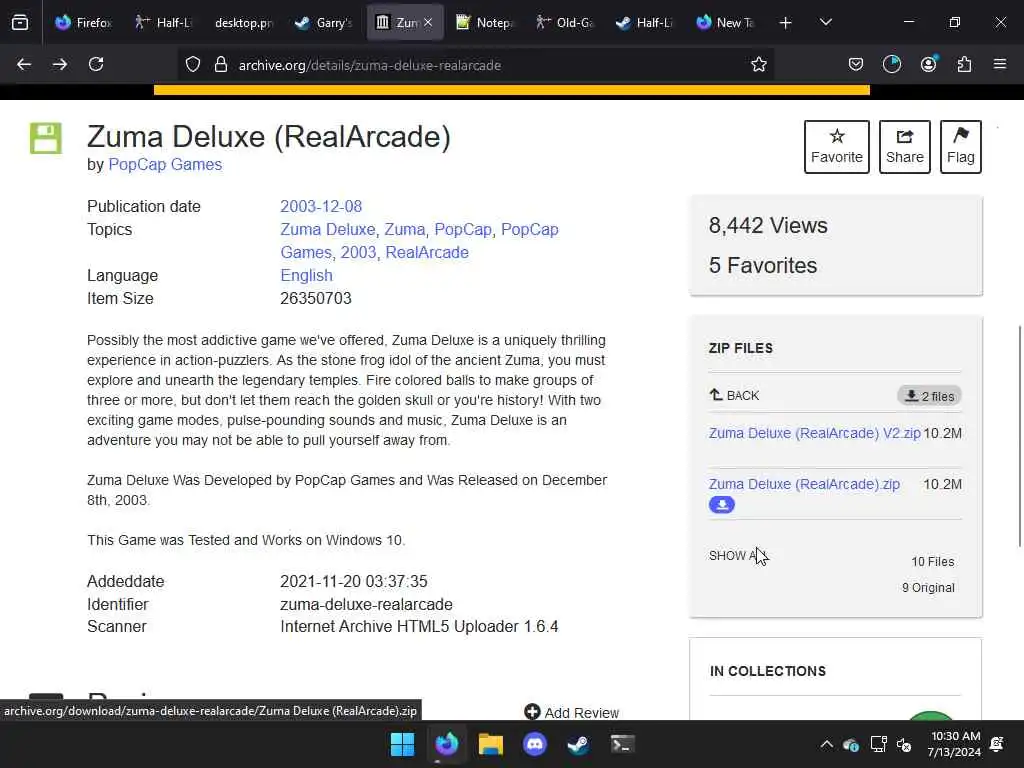The width and height of the screenshot is (1024, 768).
Task: Click Add Review plus icon link
Action: tap(571, 712)
